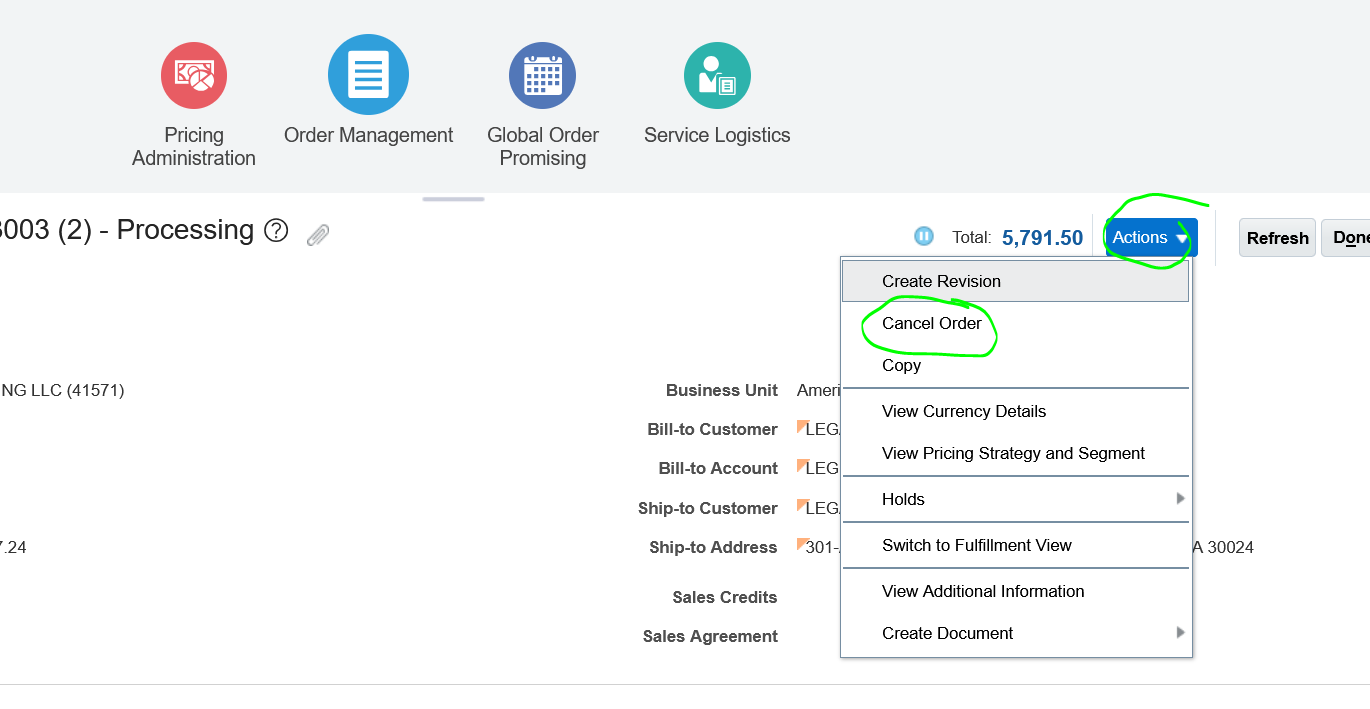The image size is (1370, 709).
Task: Select Copy menu entry
Action: point(1016,365)
